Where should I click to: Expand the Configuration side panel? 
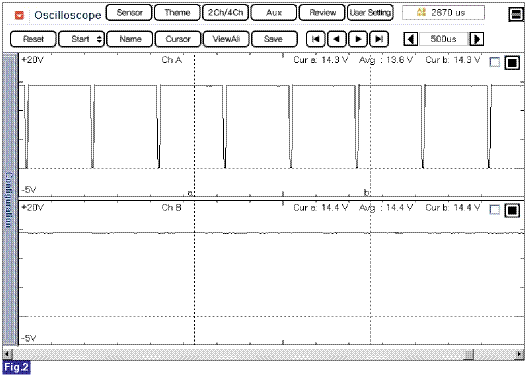(x=9, y=199)
